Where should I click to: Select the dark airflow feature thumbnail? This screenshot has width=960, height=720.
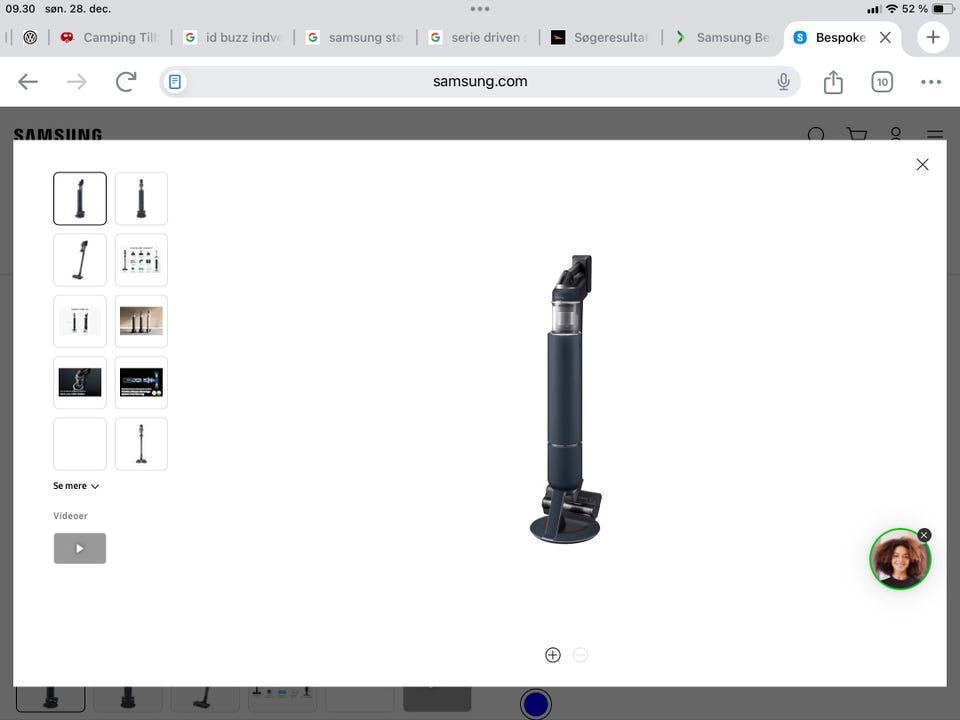141,382
